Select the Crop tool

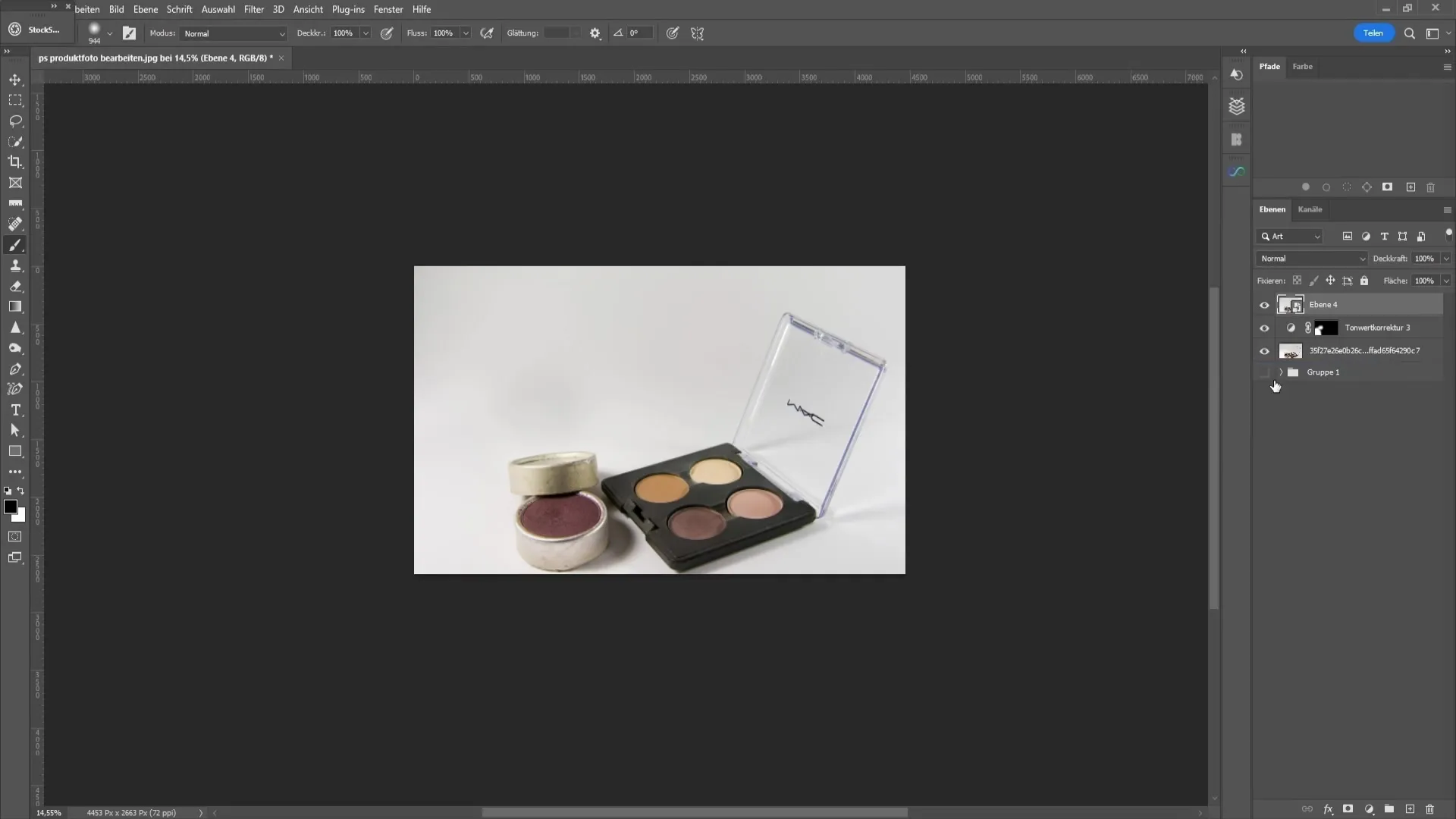(15, 162)
